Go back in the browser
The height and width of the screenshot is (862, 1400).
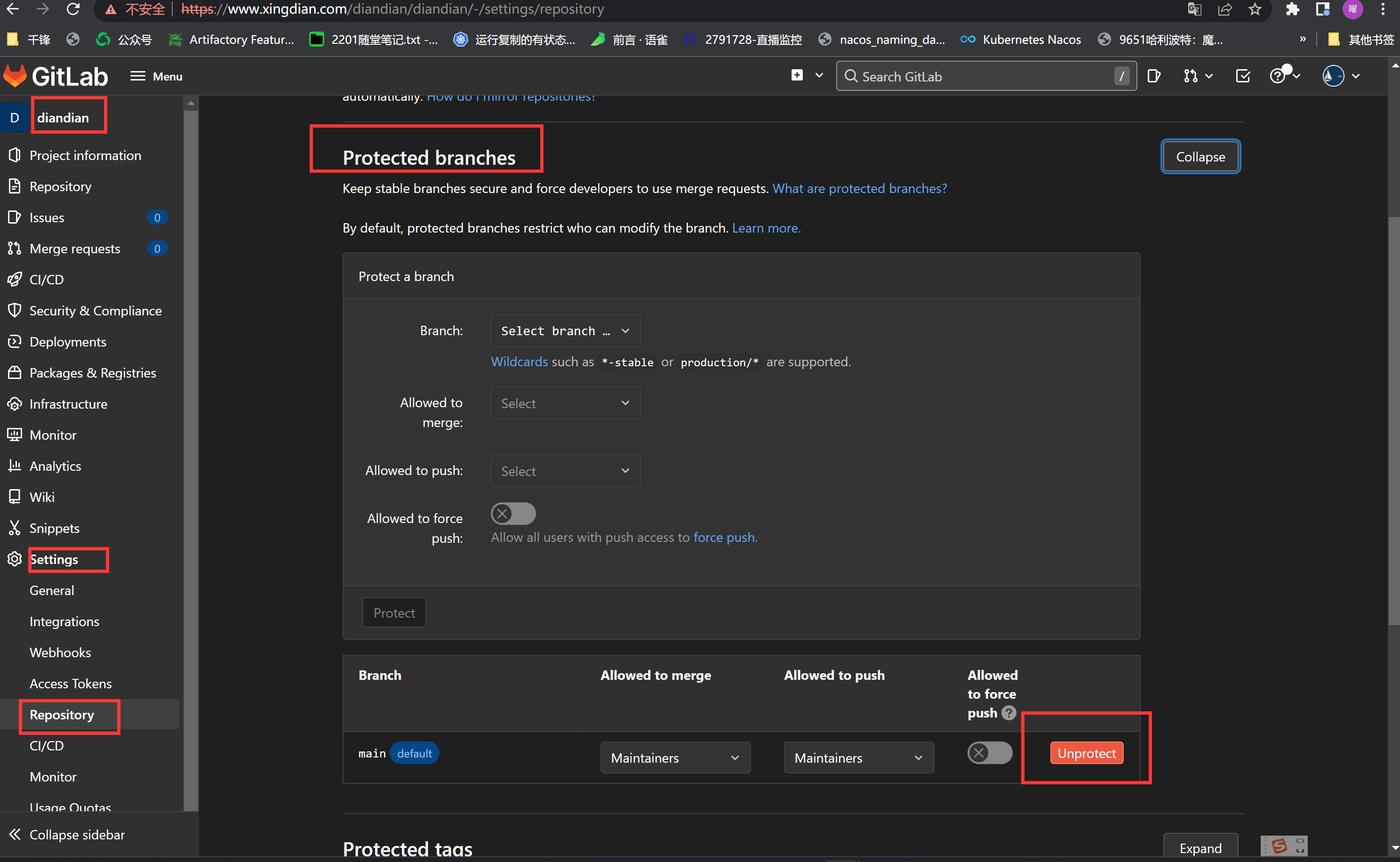click(13, 9)
